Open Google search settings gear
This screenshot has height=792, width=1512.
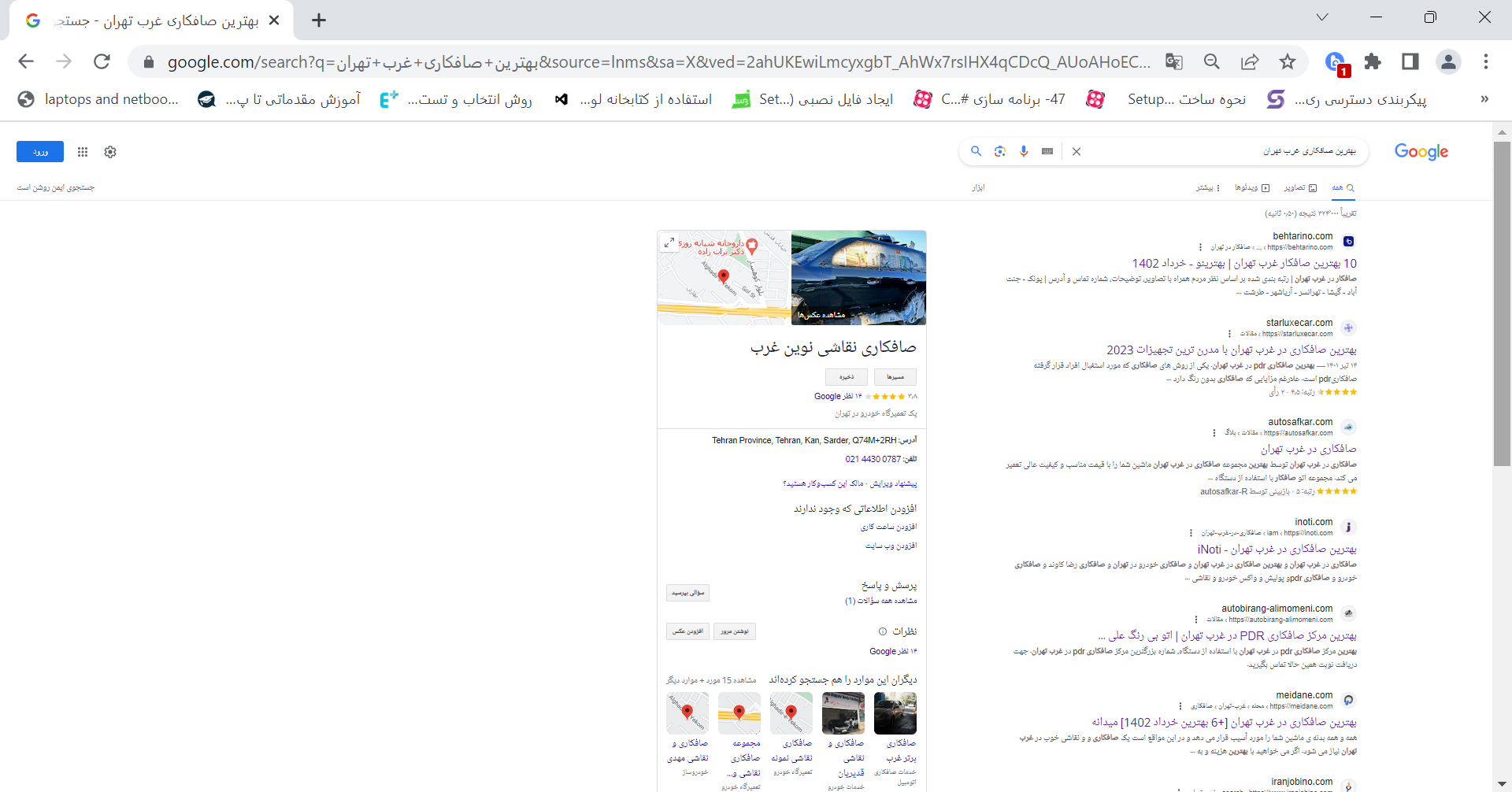(x=110, y=152)
